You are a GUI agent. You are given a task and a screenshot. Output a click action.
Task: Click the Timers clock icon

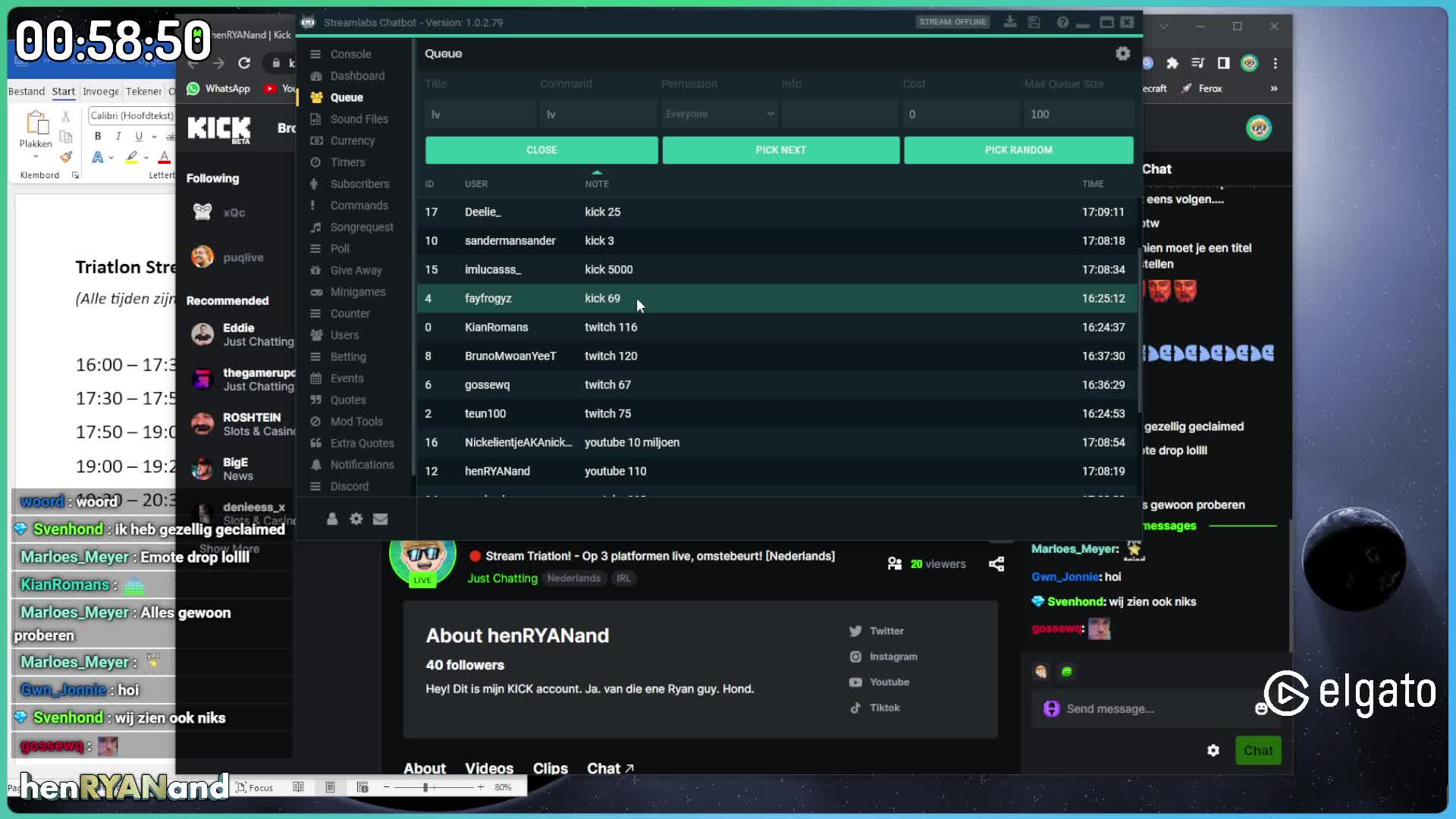(x=315, y=162)
